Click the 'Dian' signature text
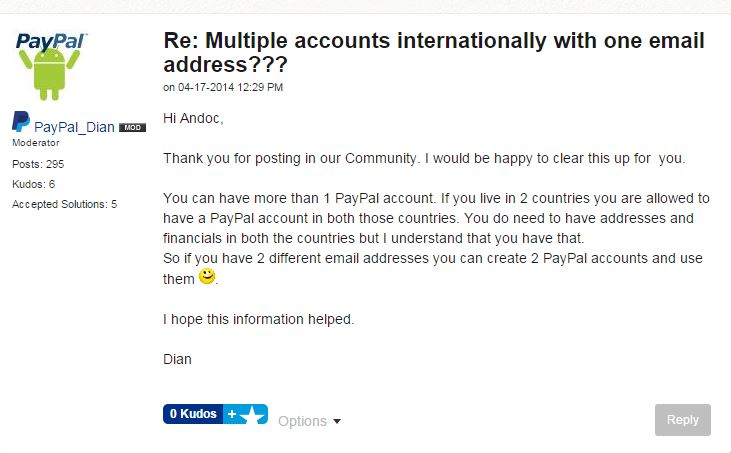 coord(177,358)
